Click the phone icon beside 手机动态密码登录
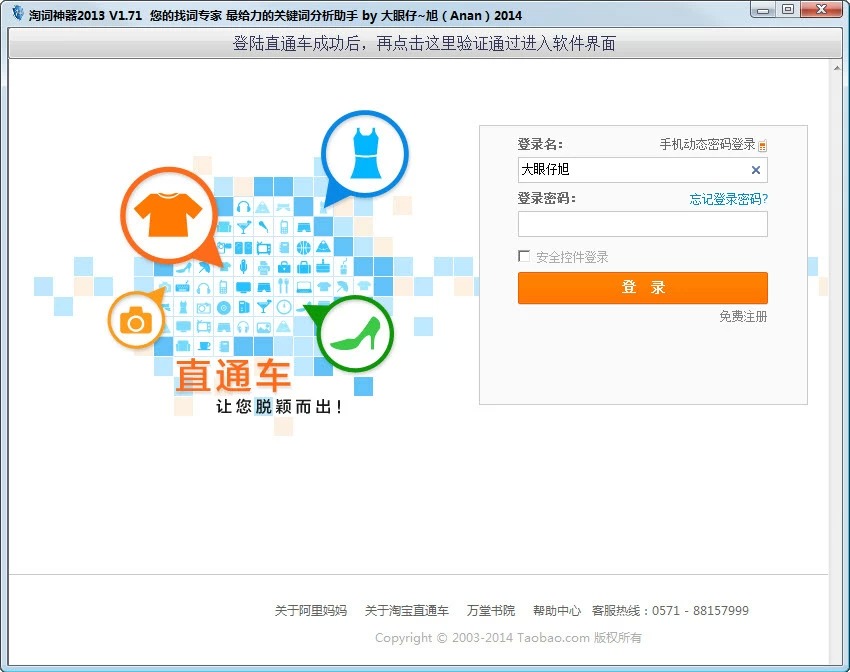The width and height of the screenshot is (850, 672). [x=762, y=145]
